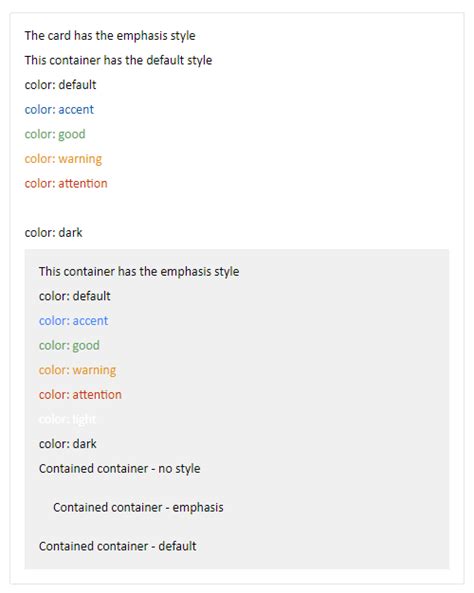Click faint white 'color: light' text
Image resolution: width=474 pixels, height=593 pixels.
67,419
